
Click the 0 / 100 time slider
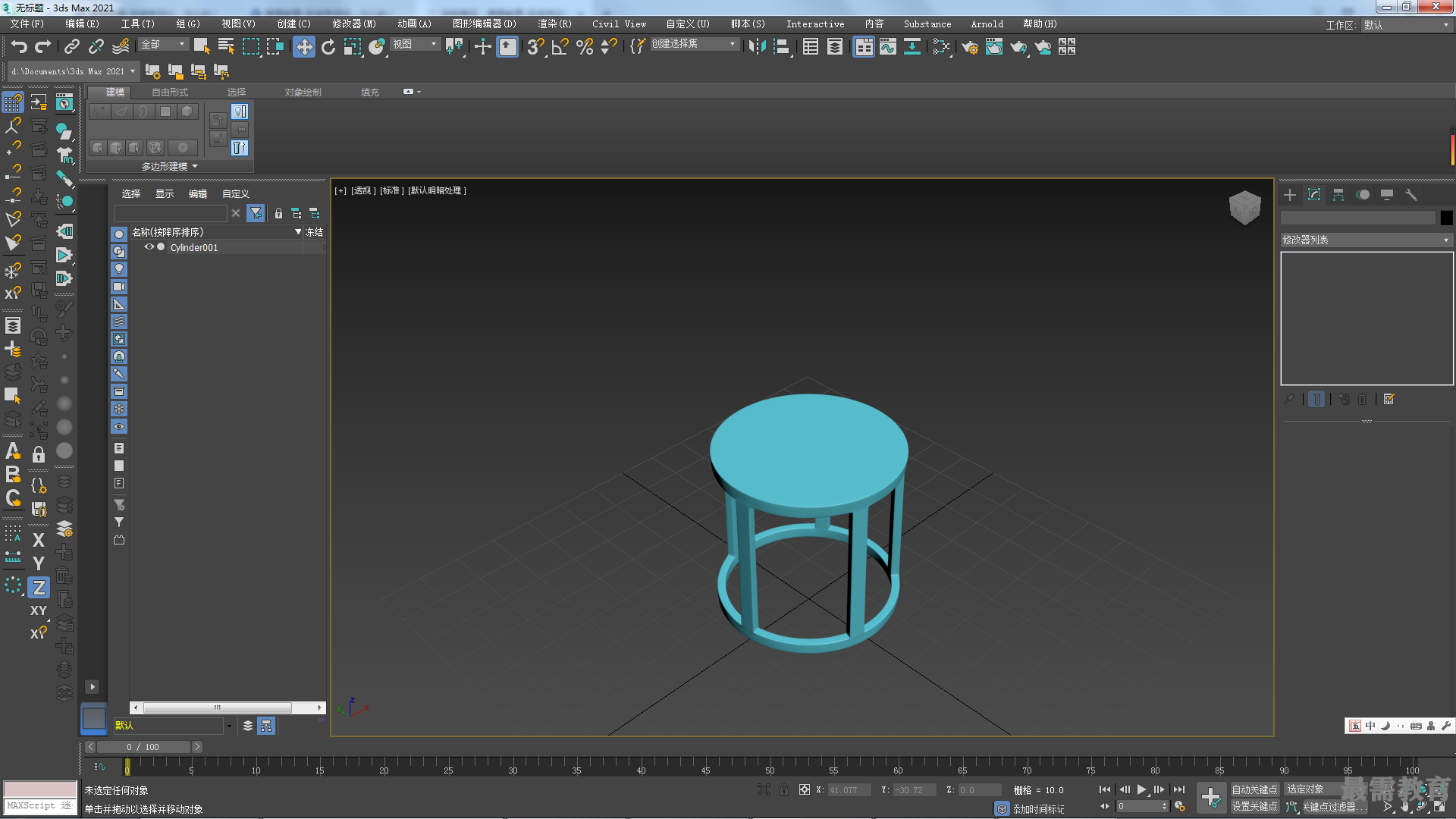pyautogui.click(x=143, y=747)
